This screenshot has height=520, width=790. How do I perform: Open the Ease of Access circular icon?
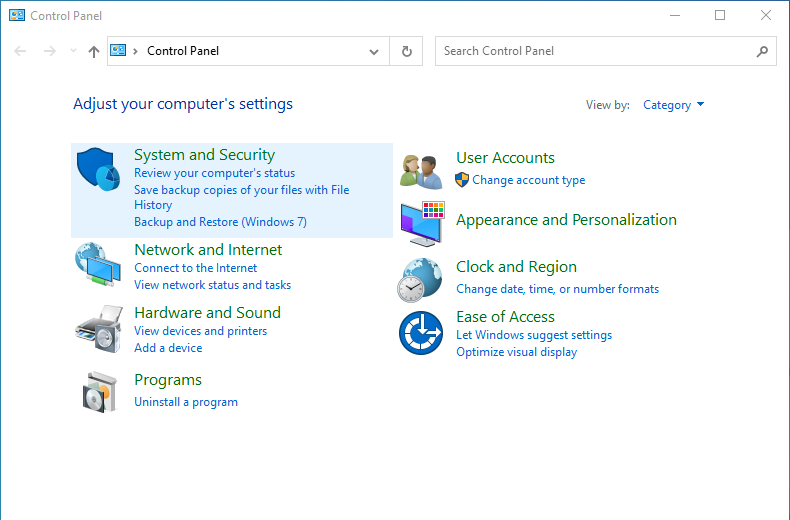coord(421,333)
